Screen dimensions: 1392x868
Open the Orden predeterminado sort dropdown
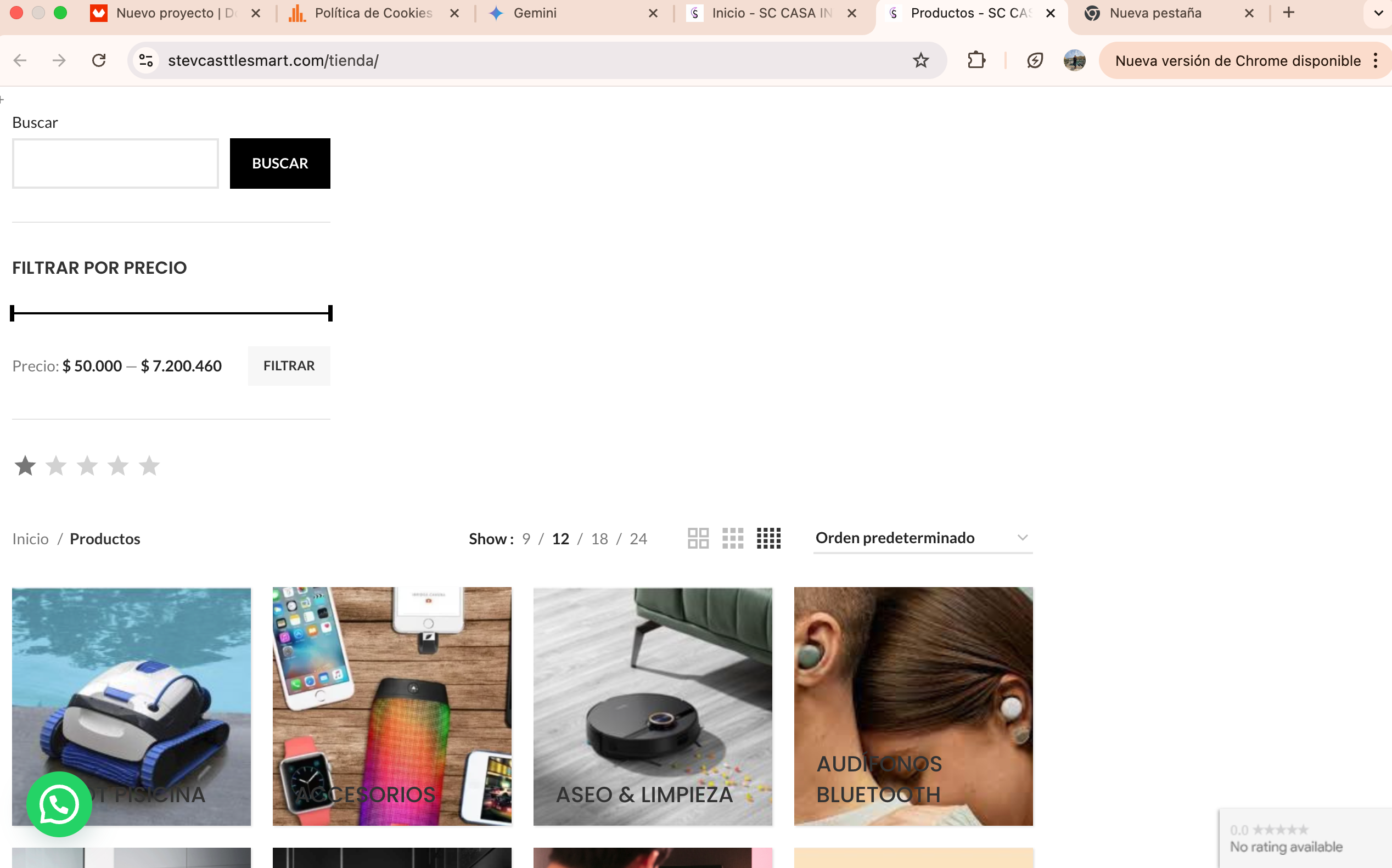coord(922,538)
